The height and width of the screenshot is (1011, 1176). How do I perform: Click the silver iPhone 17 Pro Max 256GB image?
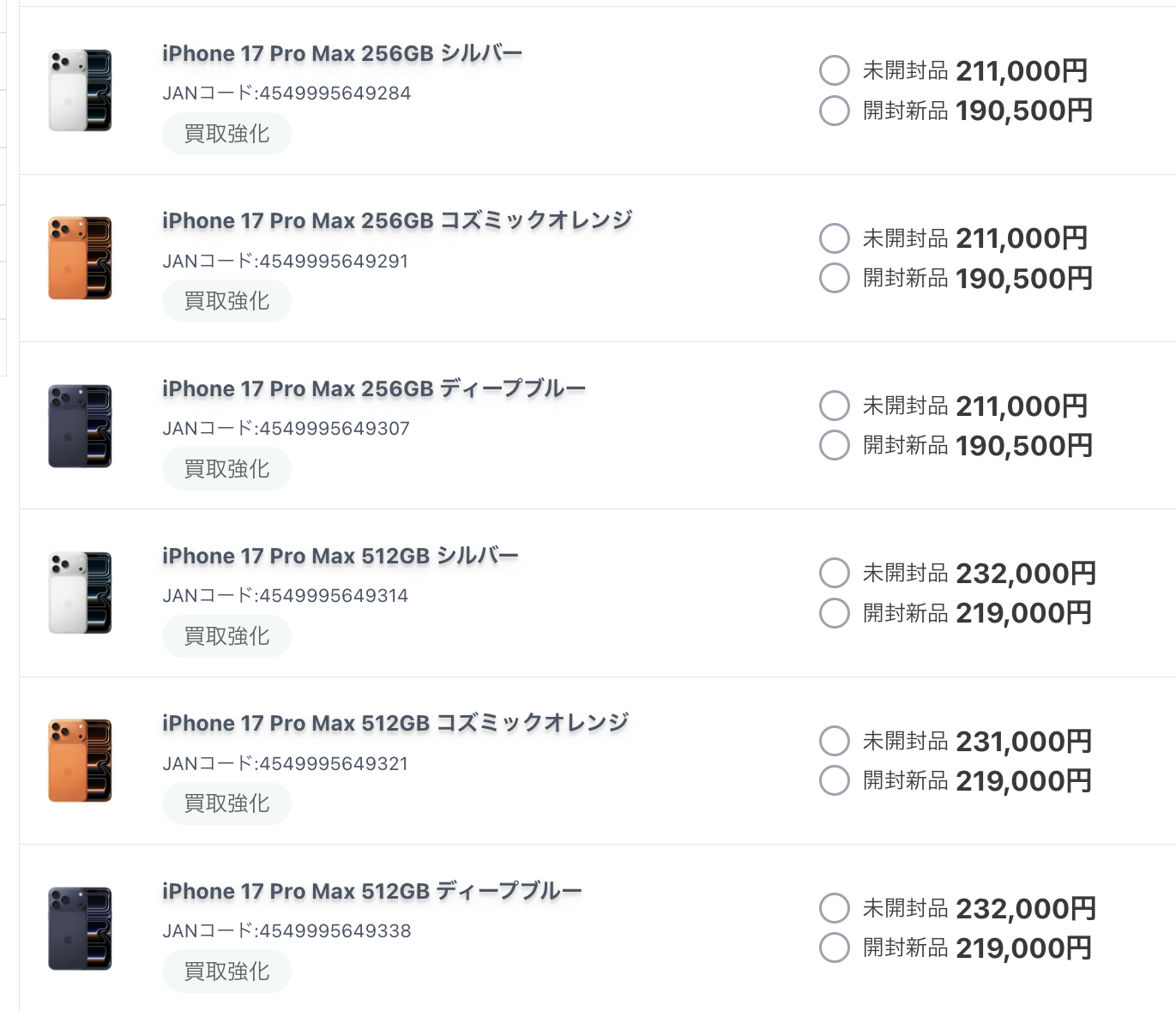[x=80, y=90]
